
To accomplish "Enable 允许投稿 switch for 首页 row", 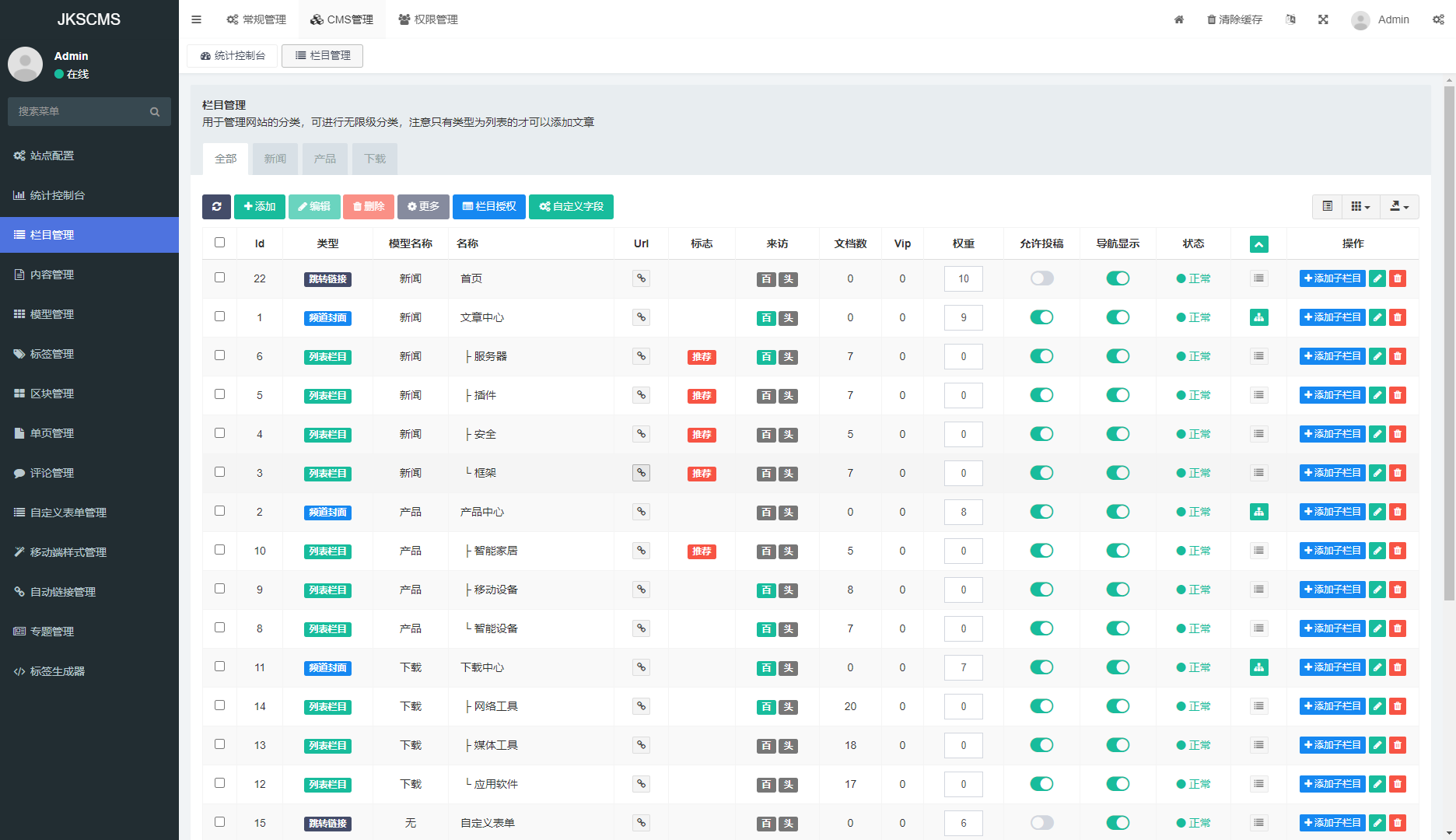I will click(1041, 278).
